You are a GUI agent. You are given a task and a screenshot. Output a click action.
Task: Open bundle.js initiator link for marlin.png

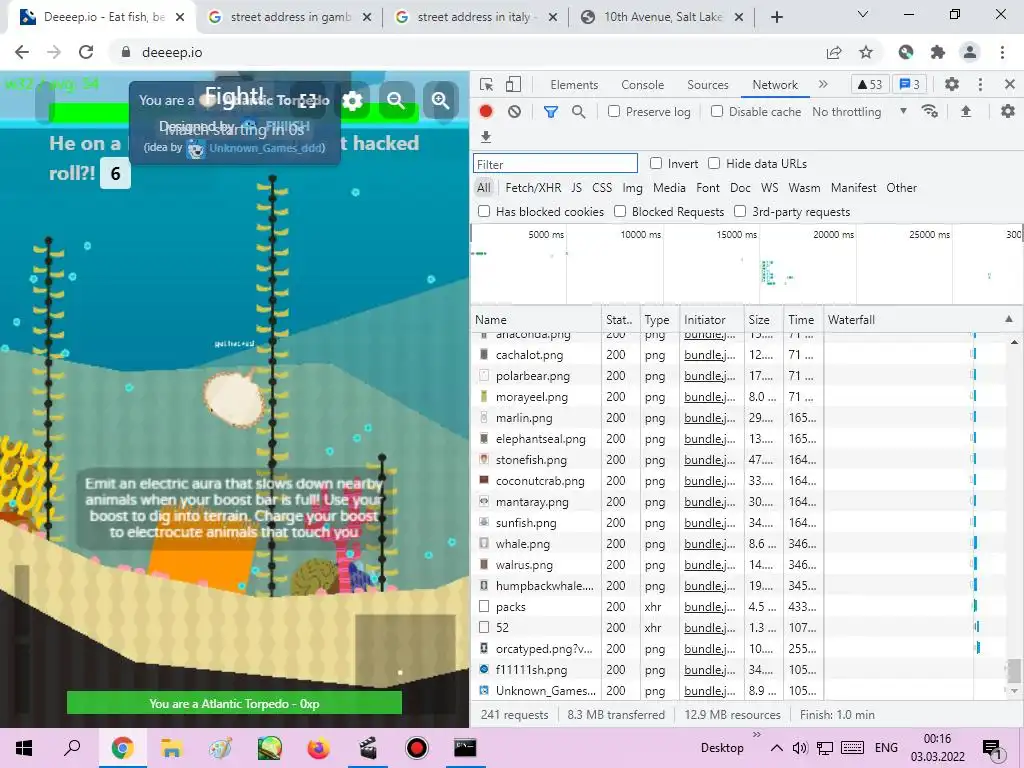coord(709,418)
